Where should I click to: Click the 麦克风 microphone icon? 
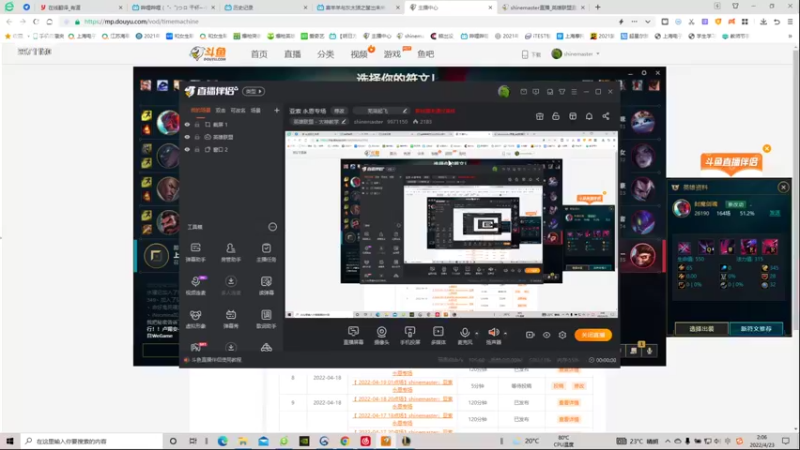pyautogui.click(x=464, y=335)
